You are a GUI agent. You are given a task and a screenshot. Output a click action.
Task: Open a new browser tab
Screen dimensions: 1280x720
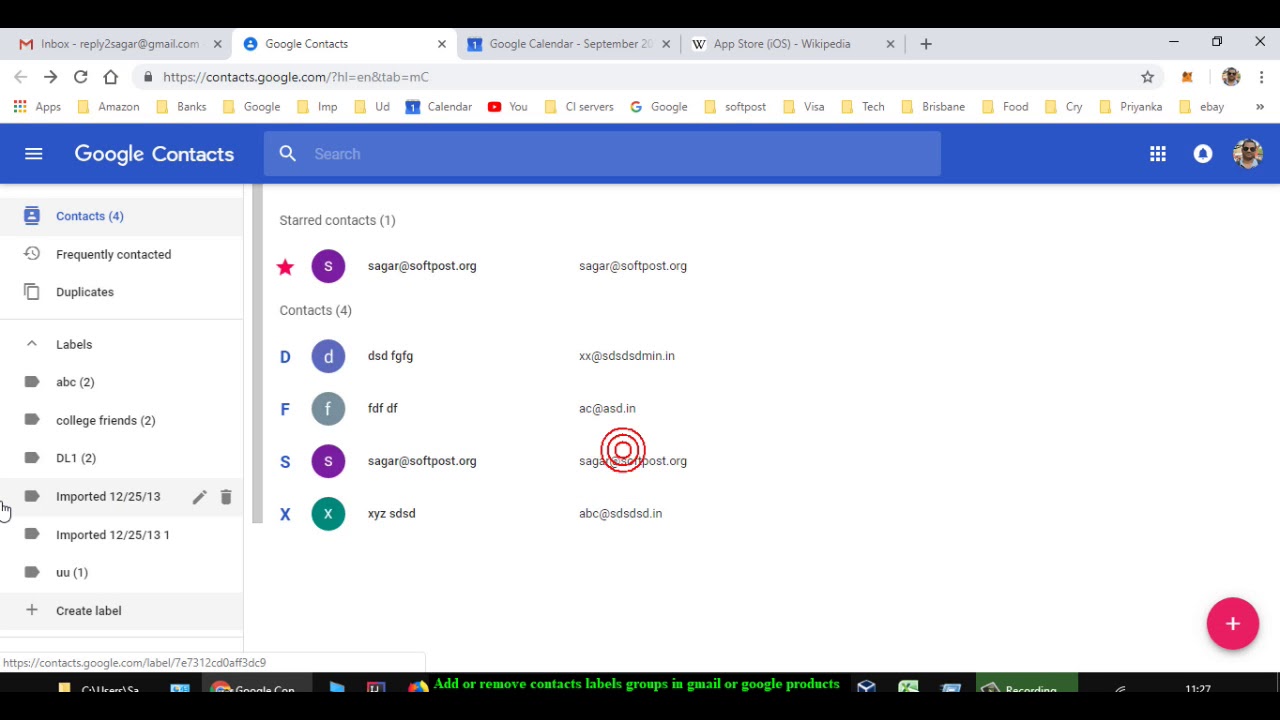pyautogui.click(x=926, y=44)
